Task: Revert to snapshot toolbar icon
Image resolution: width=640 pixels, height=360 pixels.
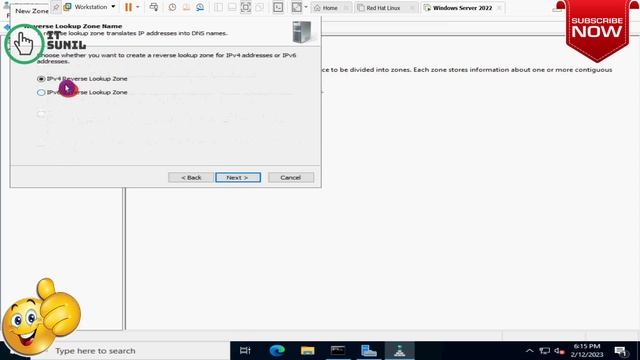Action: click(186, 7)
